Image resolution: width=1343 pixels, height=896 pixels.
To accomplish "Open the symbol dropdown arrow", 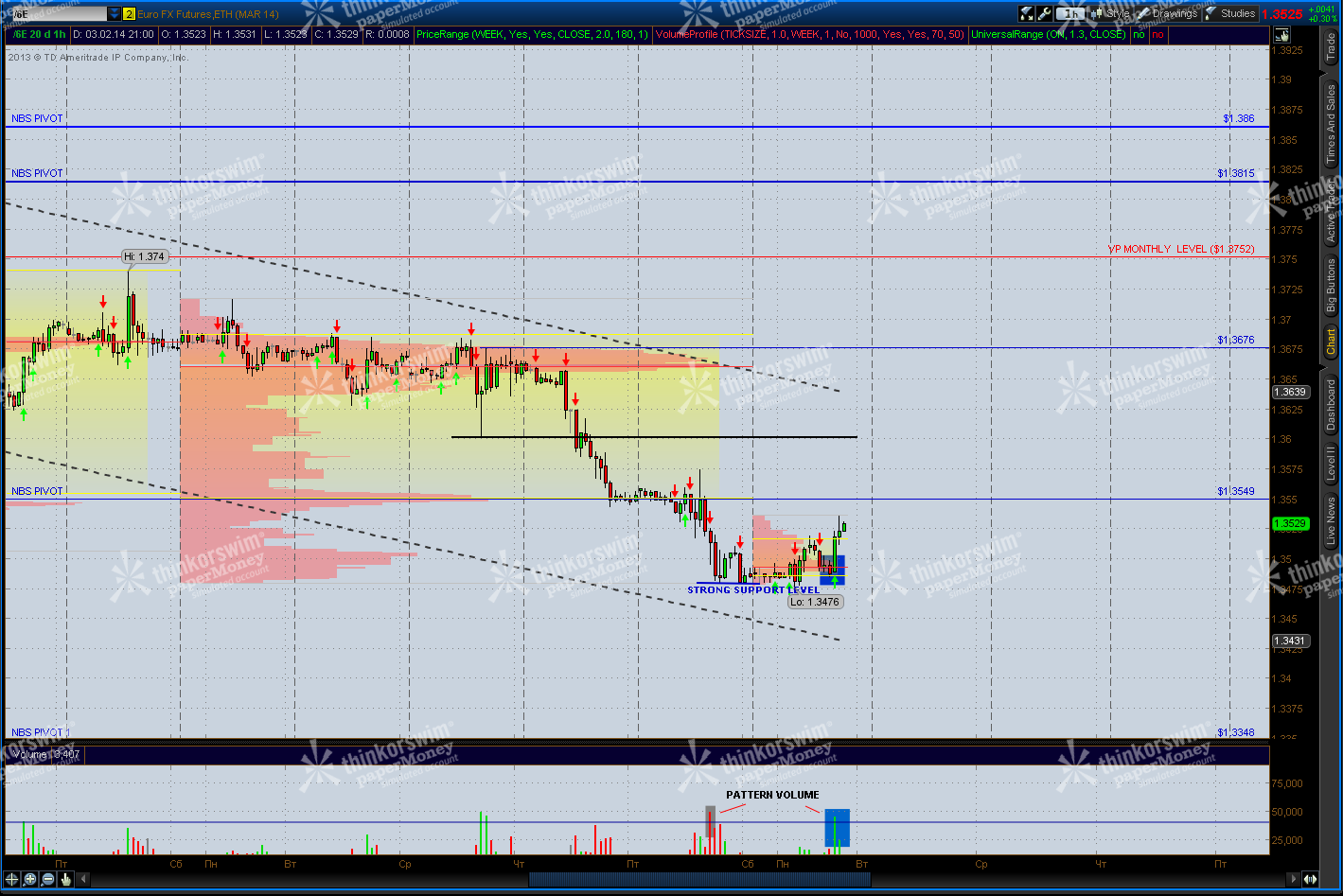I will click(x=113, y=13).
